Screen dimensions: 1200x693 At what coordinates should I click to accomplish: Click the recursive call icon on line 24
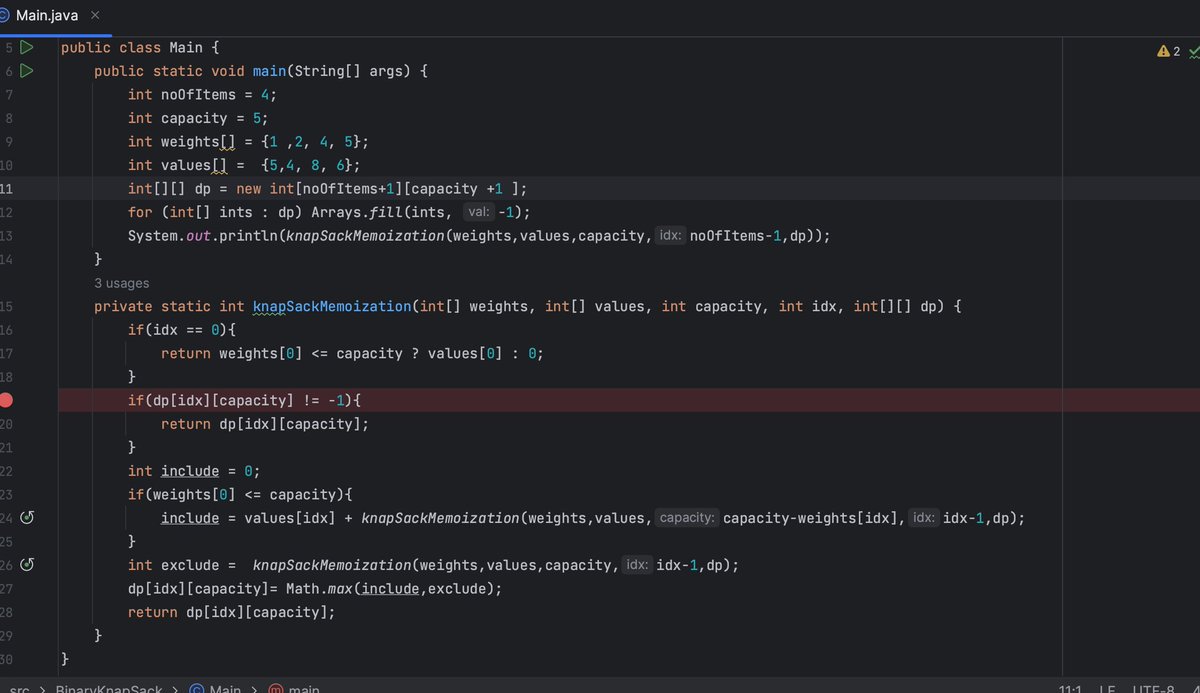pyautogui.click(x=27, y=518)
